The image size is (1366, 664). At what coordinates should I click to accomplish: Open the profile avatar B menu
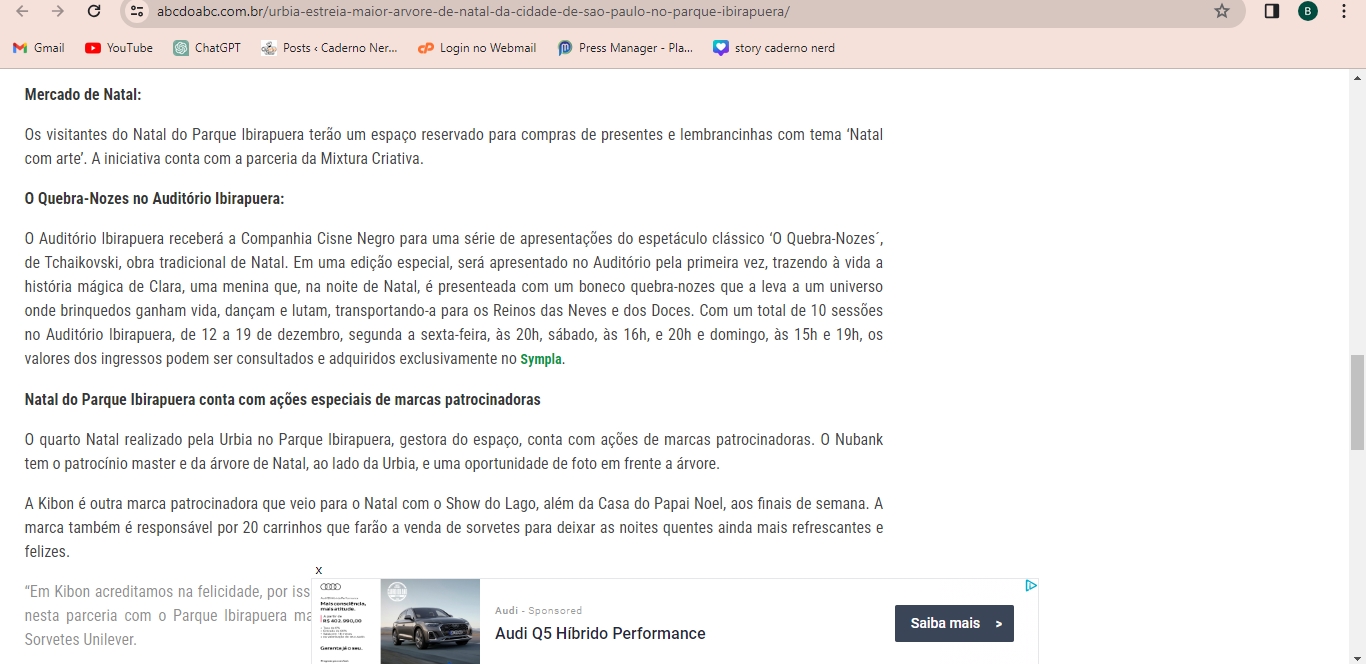point(1307,11)
